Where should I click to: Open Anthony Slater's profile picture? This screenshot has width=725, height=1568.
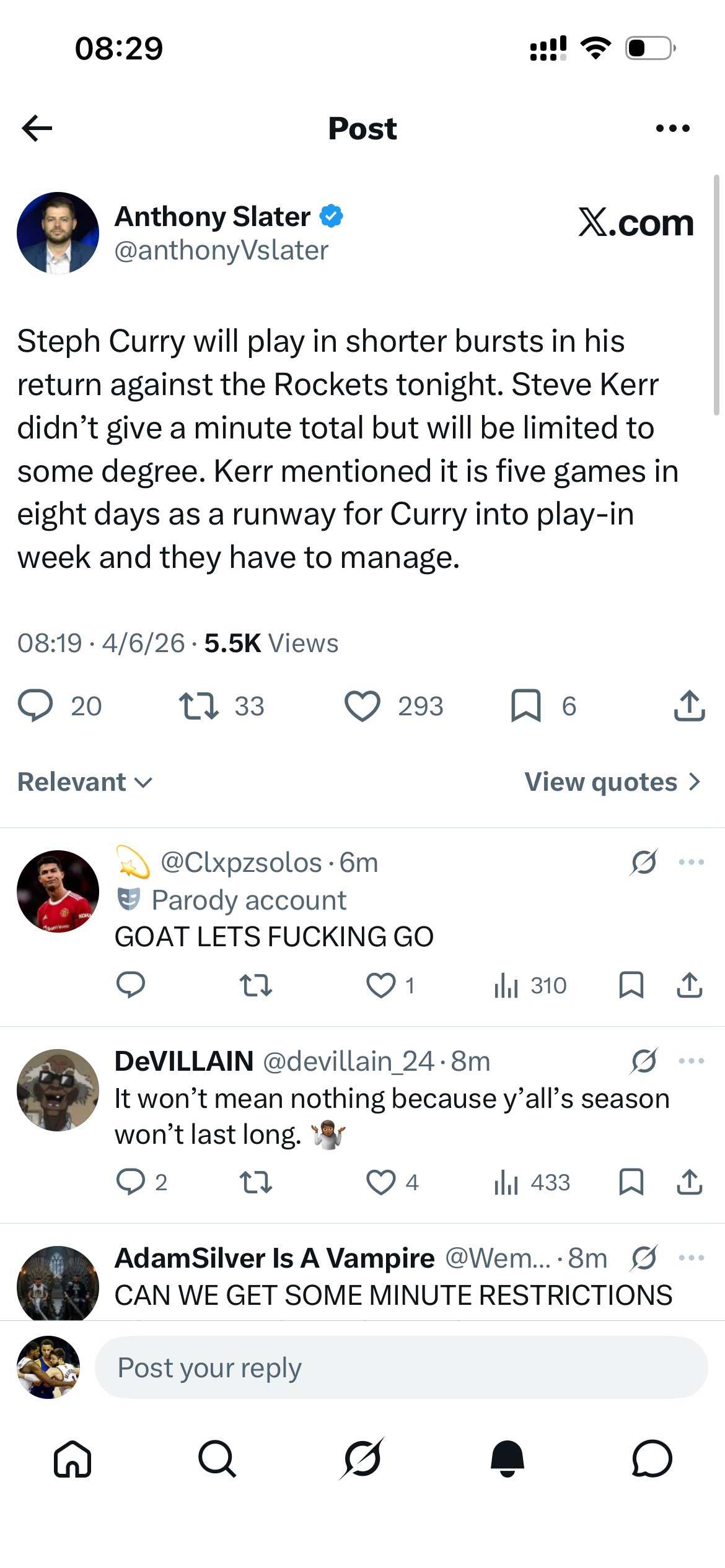[58, 233]
